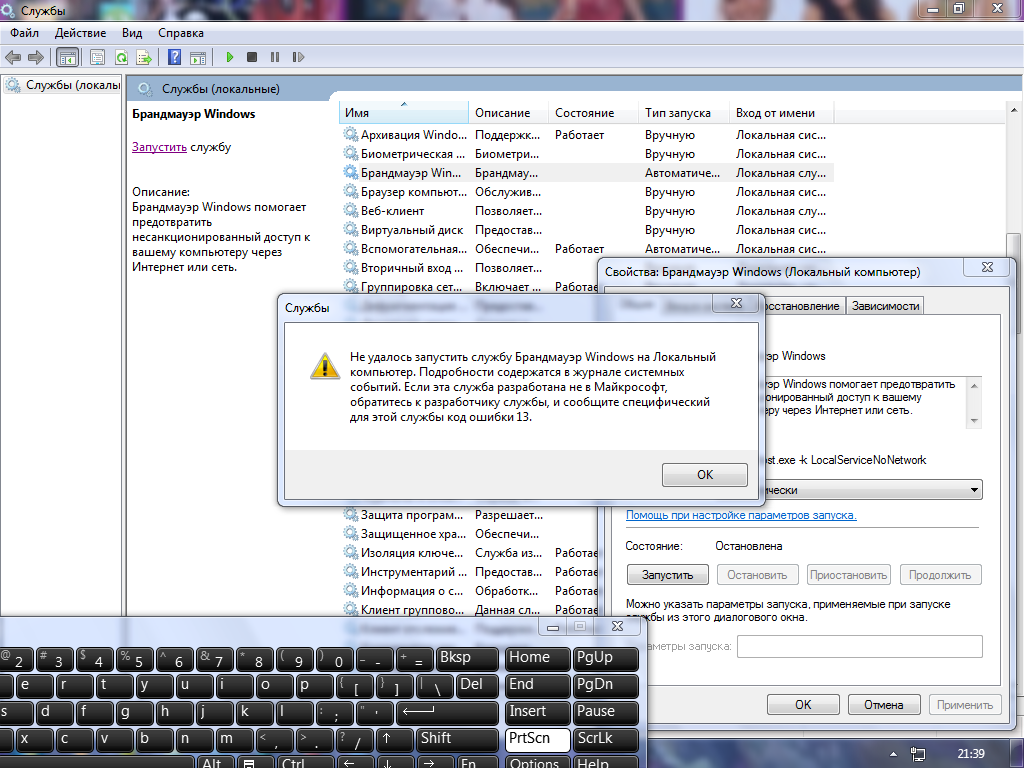Click Отмена in the properties dialog

(x=884, y=705)
